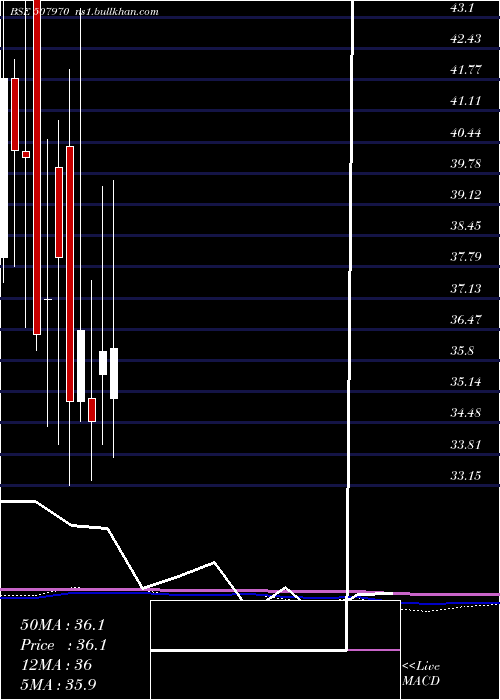Viewport: 500px width, 700px height.
Task: Click the 5MA : 35.9 readout
Action: 58,684
